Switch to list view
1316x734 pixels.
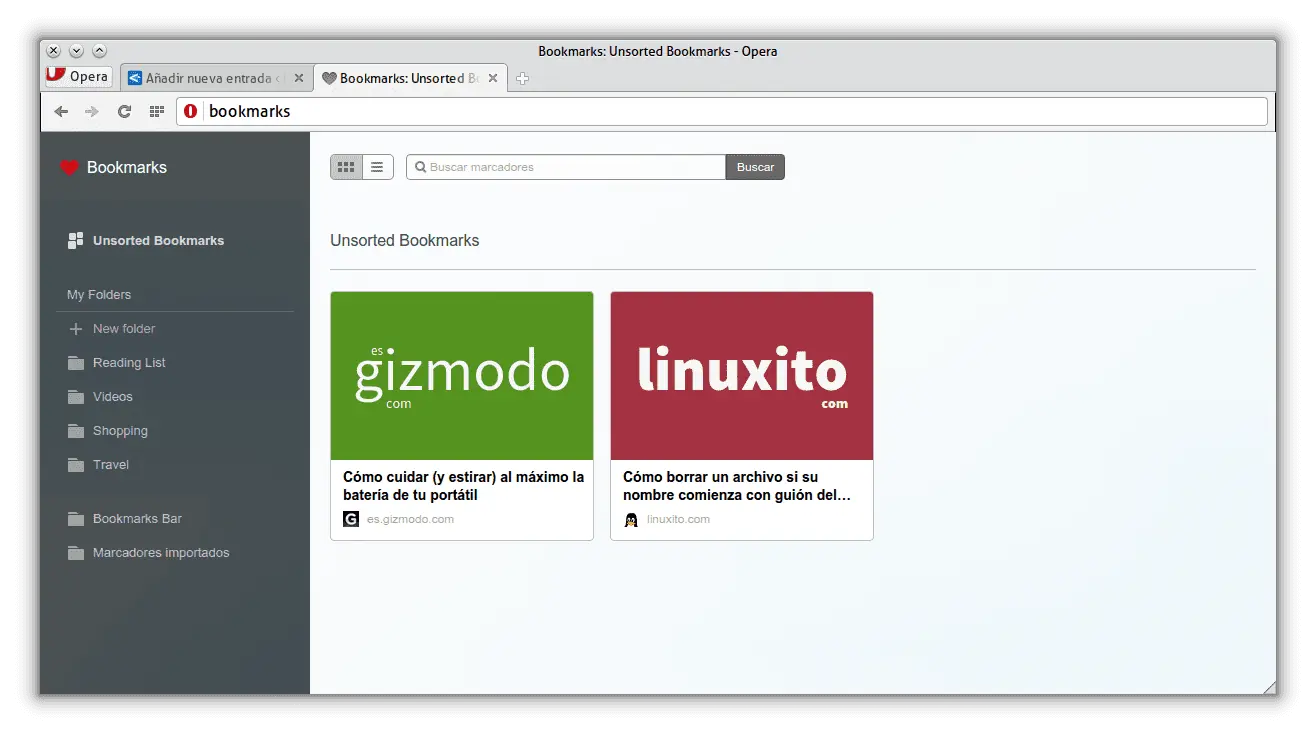click(x=377, y=167)
